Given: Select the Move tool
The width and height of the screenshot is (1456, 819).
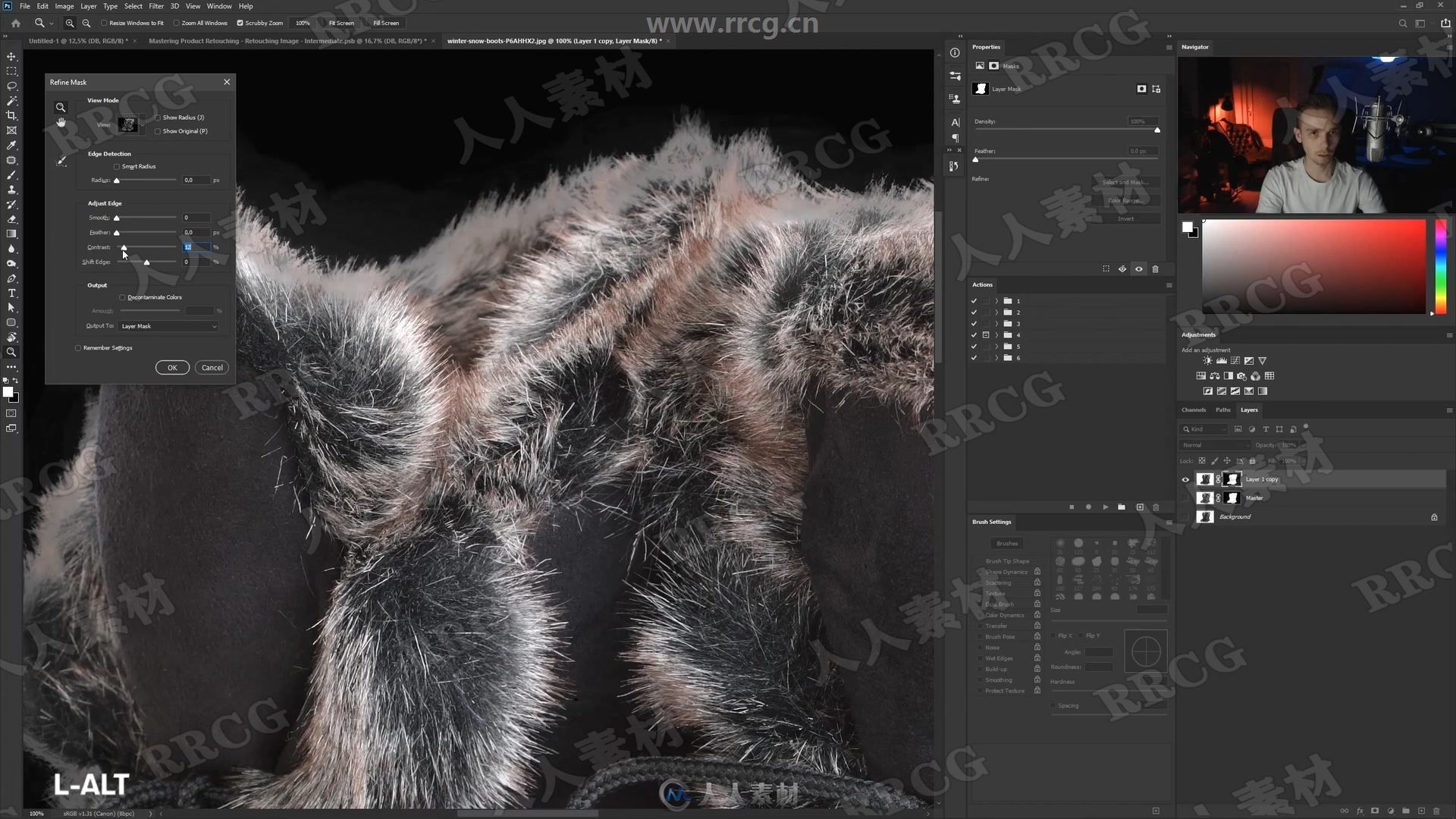Looking at the screenshot, I should pos(11,56).
